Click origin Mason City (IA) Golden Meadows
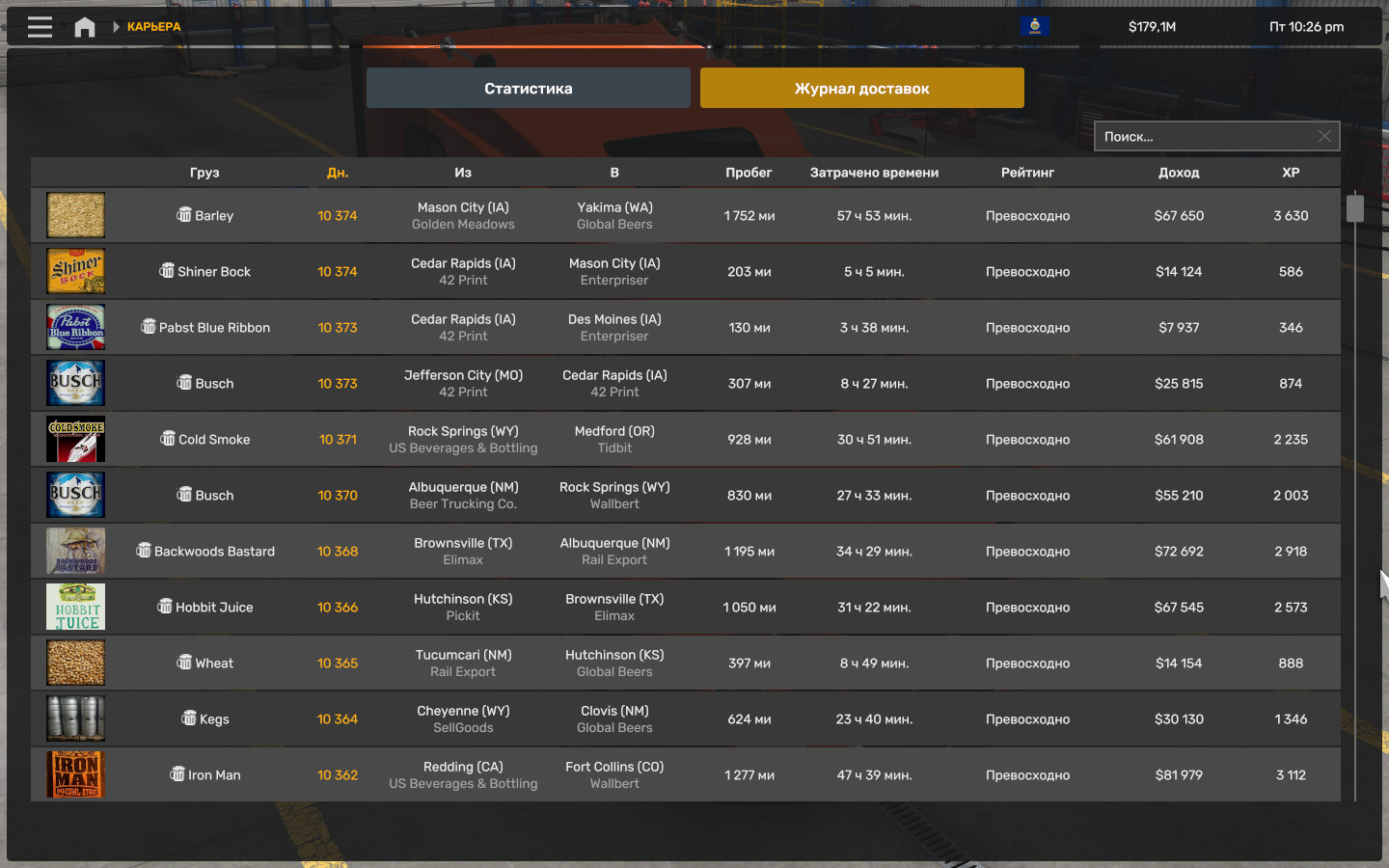1389x868 pixels. 463,215
